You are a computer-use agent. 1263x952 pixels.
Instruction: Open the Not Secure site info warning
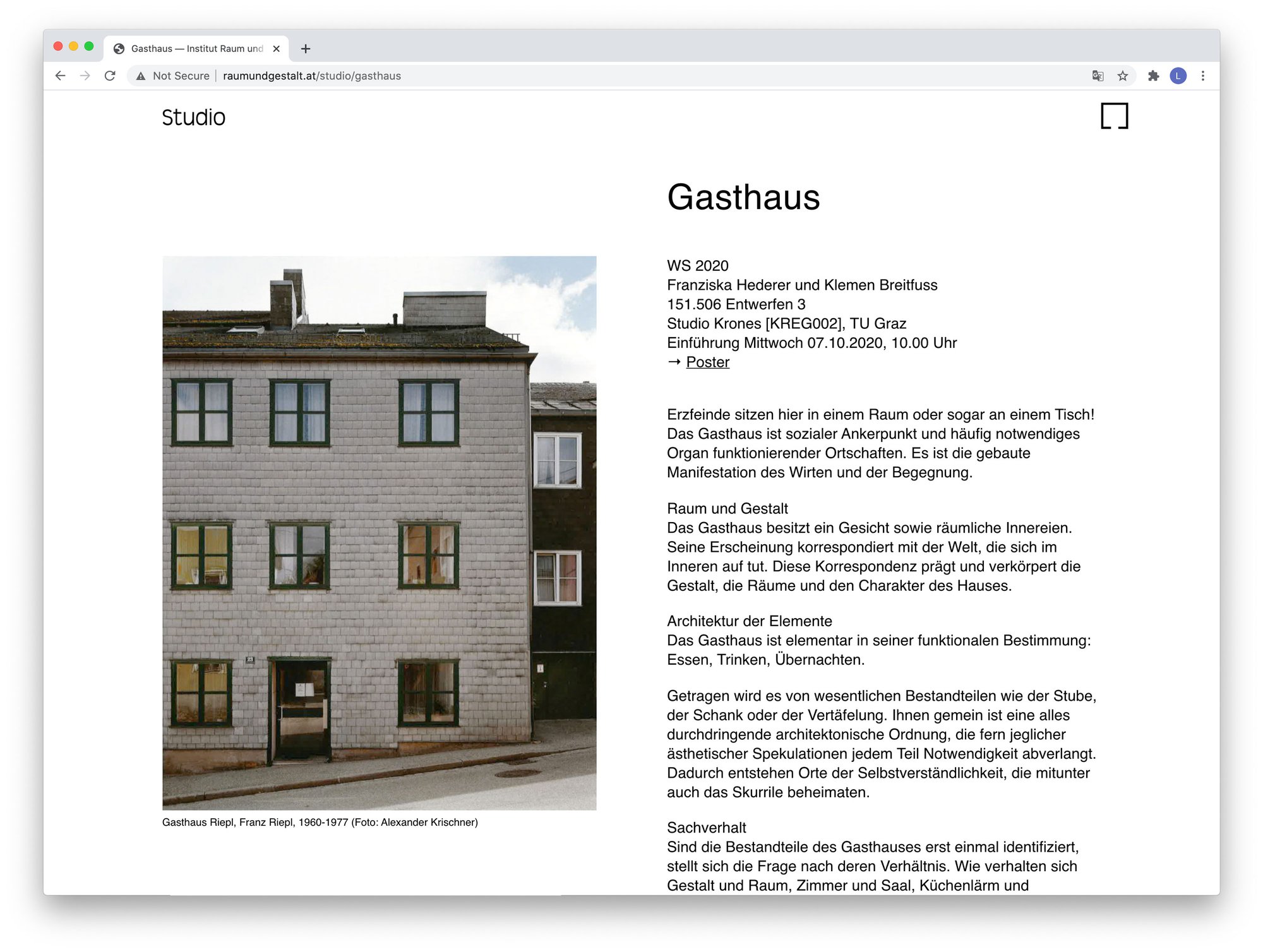point(173,76)
